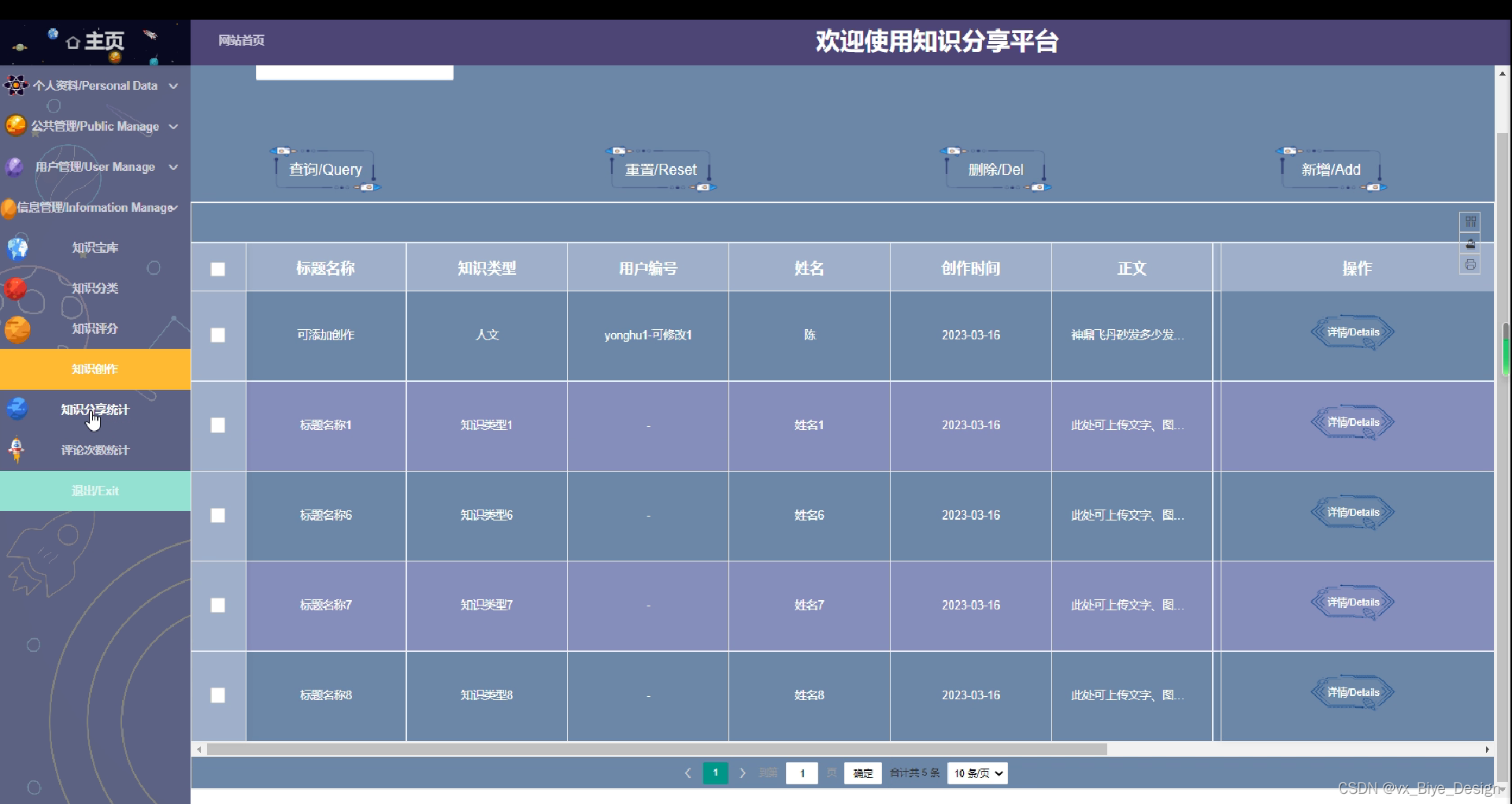Click the globe icon next to 知识宝库

[x=17, y=248]
